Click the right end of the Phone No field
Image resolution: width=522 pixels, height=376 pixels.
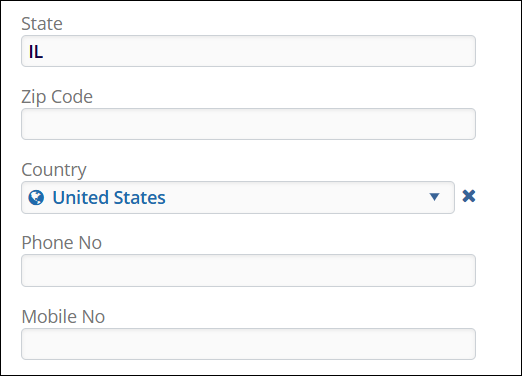(460, 270)
